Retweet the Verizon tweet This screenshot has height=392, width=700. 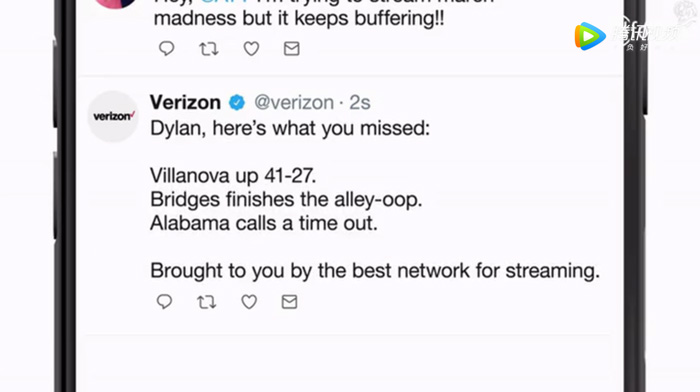tap(207, 302)
